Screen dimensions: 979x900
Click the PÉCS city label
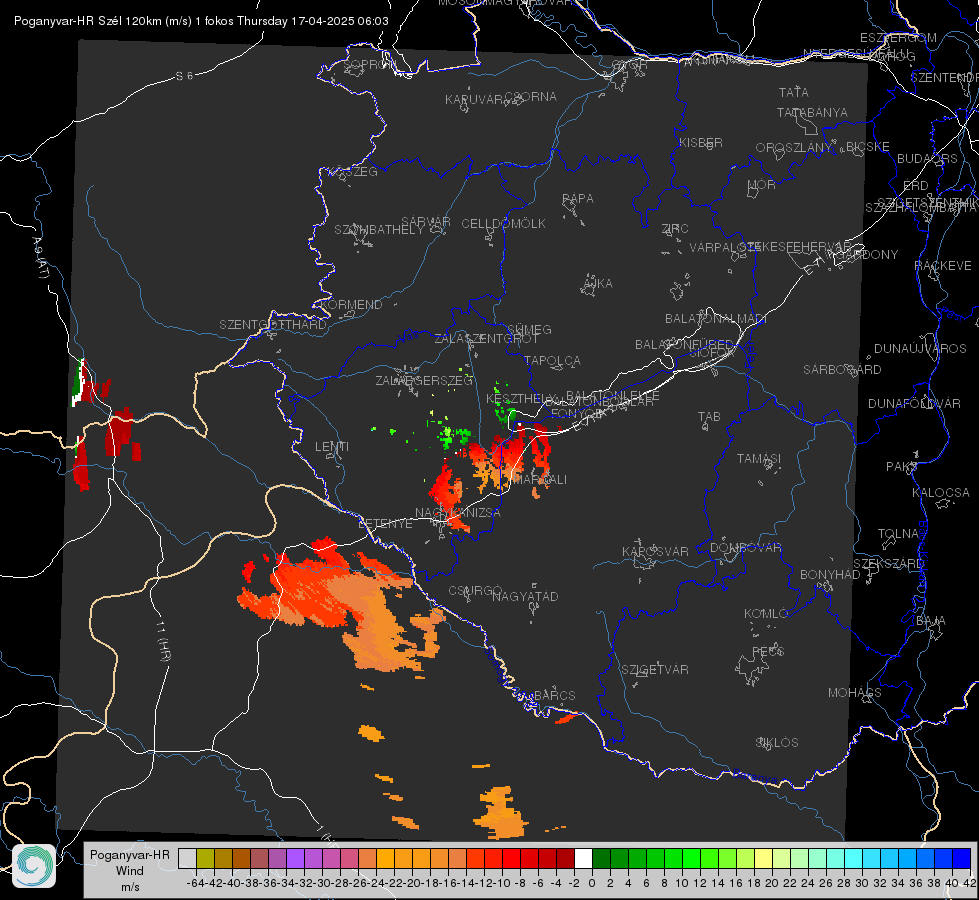click(x=767, y=652)
